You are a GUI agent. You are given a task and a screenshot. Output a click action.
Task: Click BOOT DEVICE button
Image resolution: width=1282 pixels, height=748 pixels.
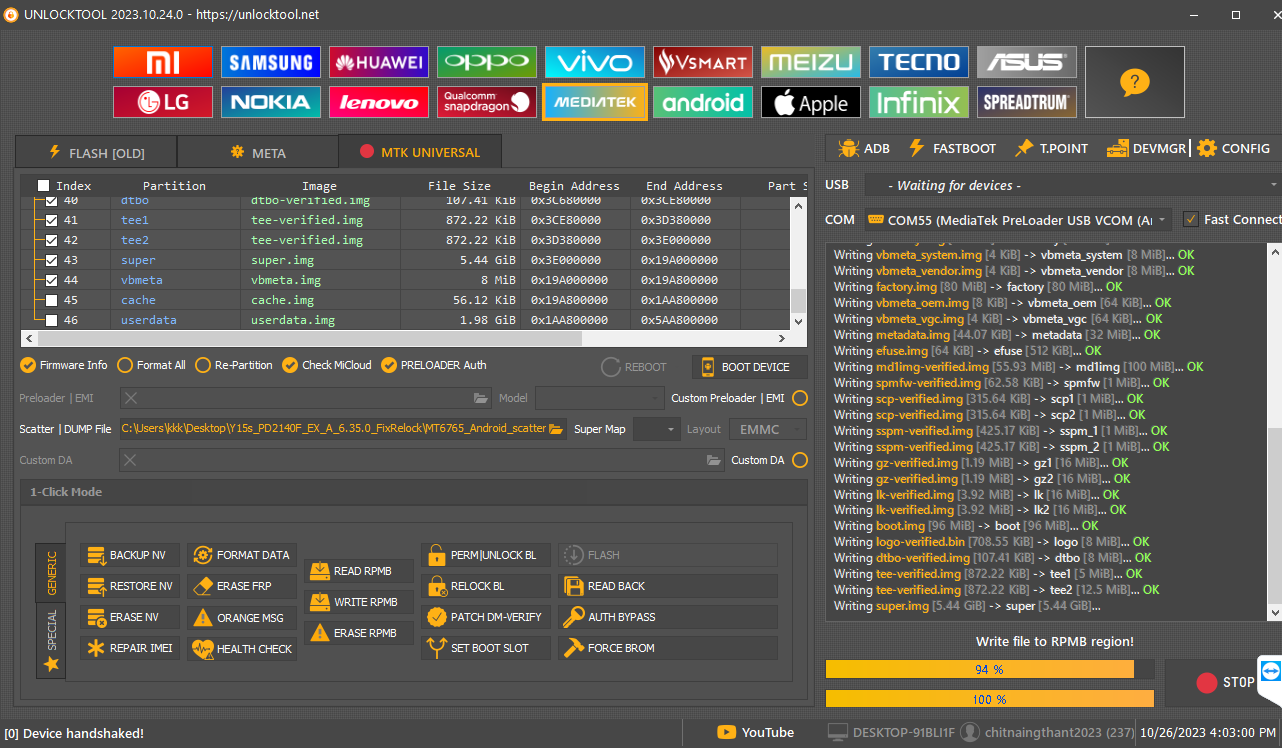point(748,367)
